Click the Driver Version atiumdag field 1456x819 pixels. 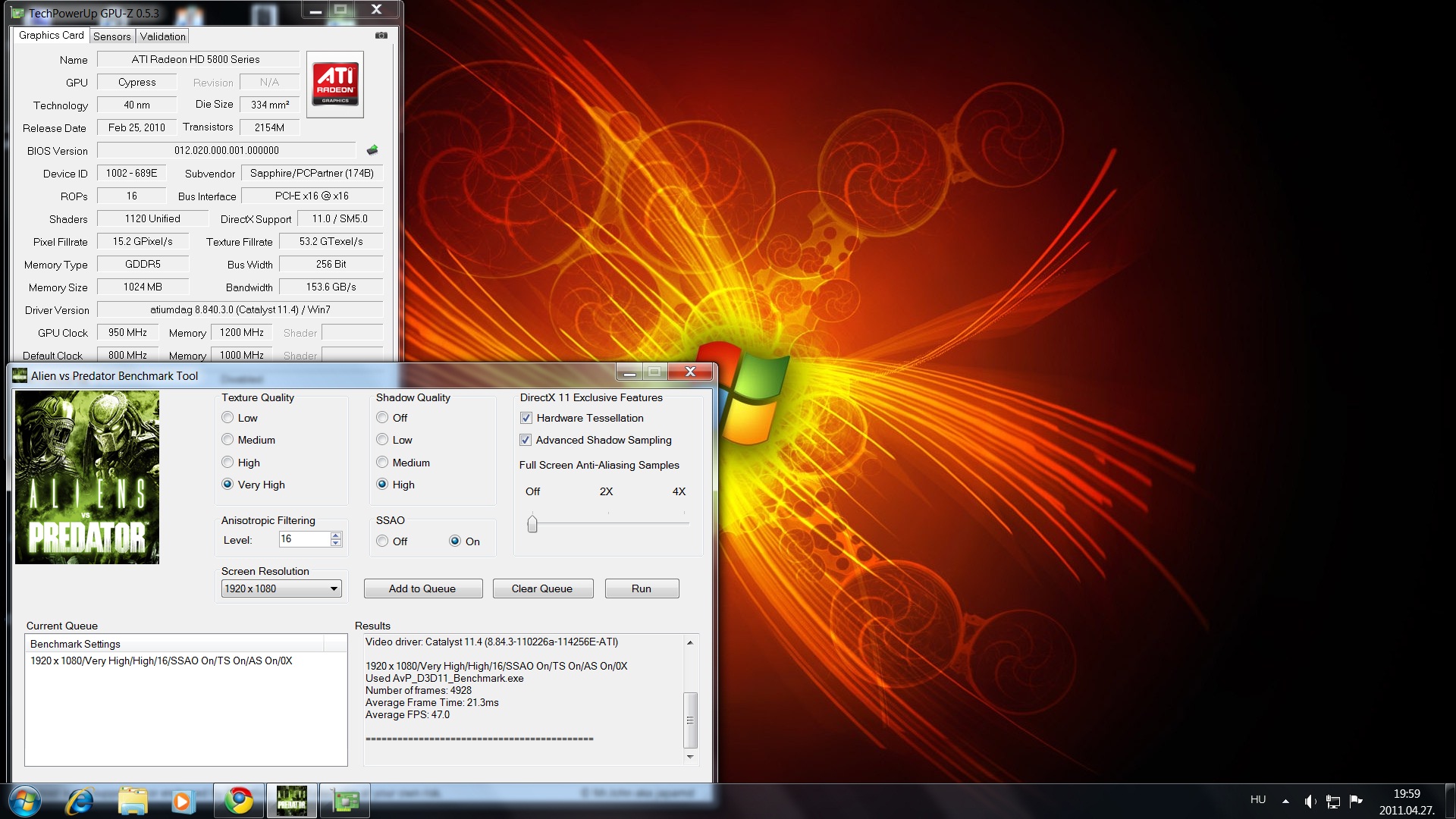click(x=240, y=309)
